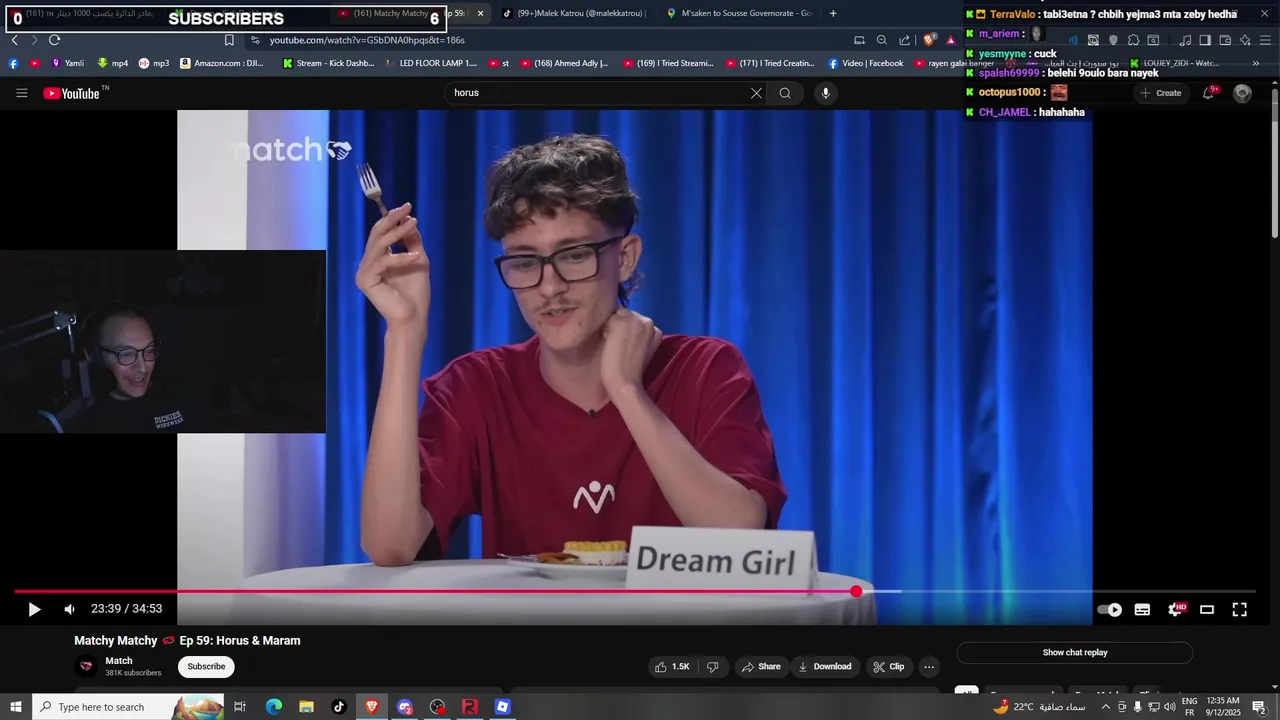1280x720 pixels.
Task: Dislike the video
Action: [712, 667]
